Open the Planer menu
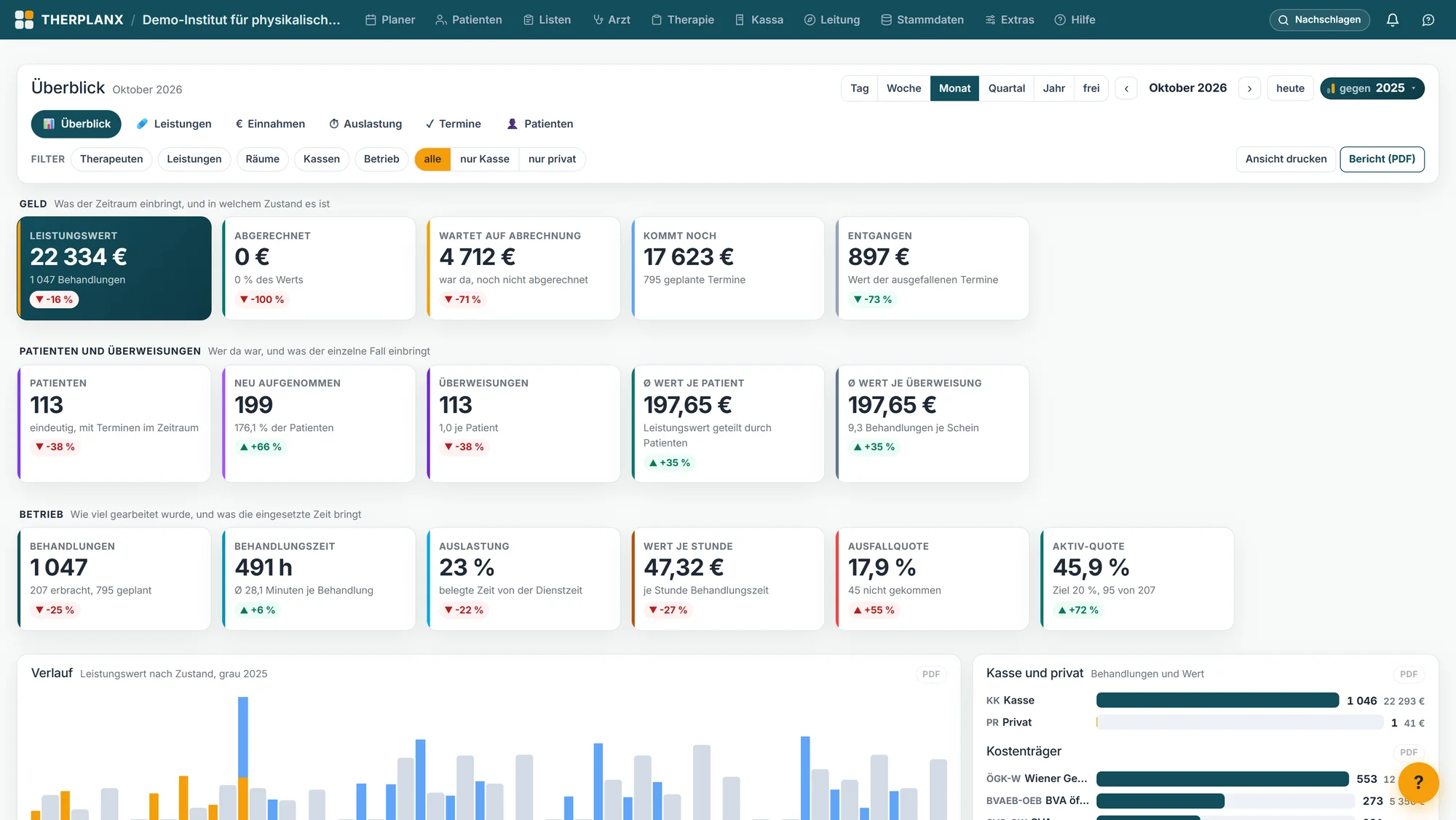The image size is (1456, 820). [390, 20]
